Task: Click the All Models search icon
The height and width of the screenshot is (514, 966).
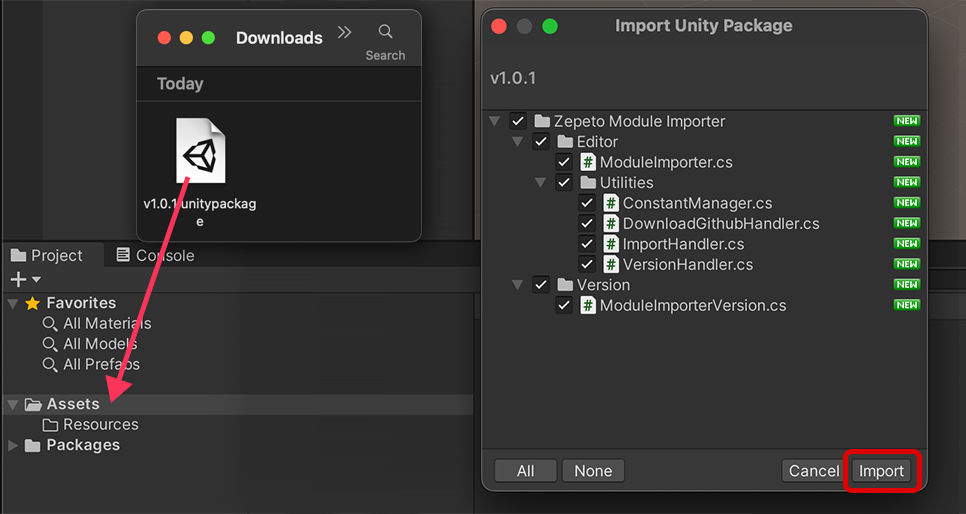Action: [x=50, y=344]
